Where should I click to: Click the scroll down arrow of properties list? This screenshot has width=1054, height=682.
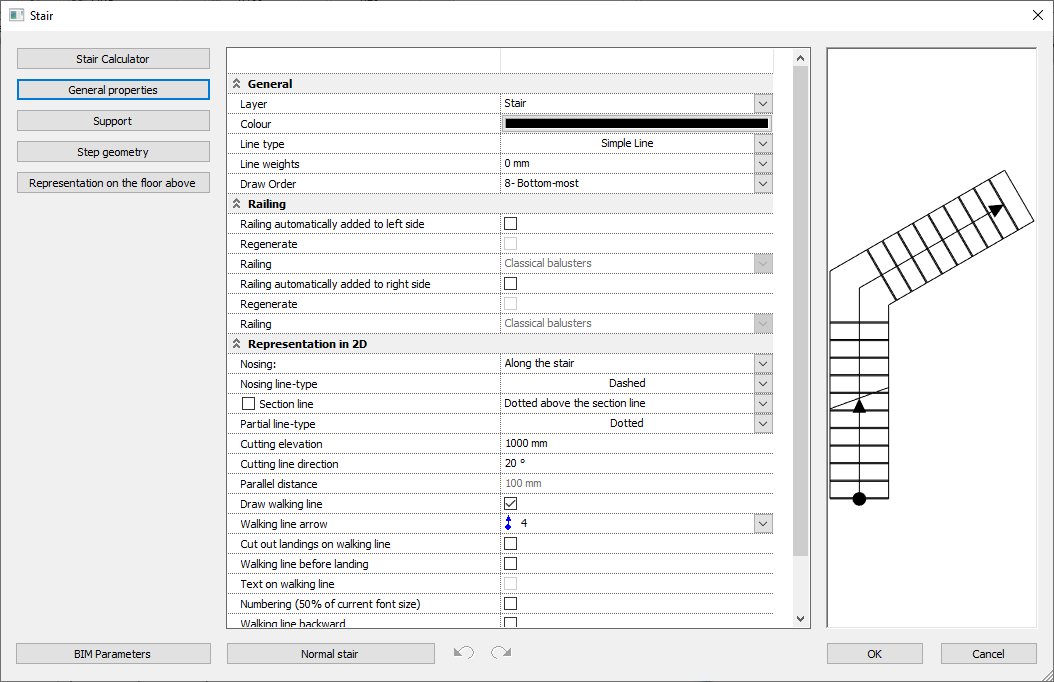pos(799,619)
